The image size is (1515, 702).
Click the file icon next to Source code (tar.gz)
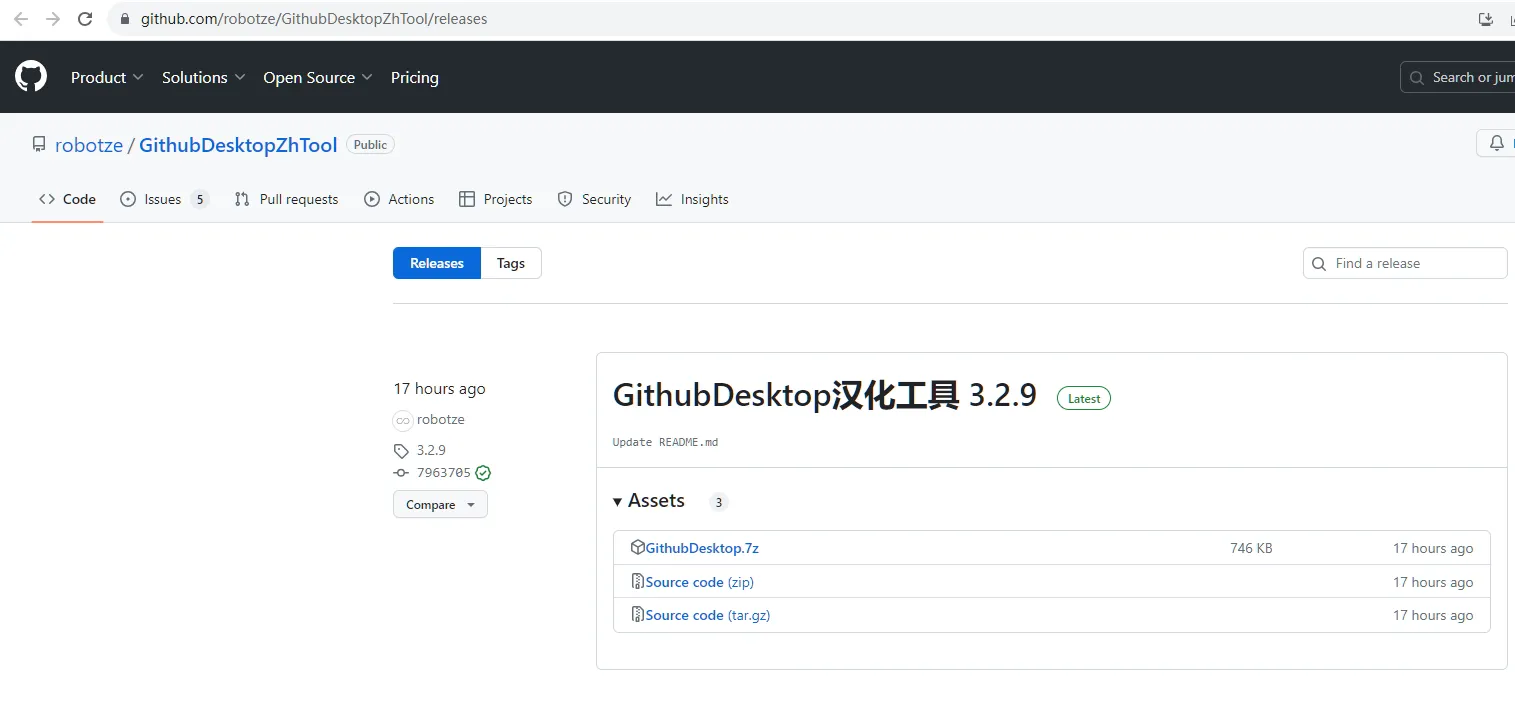637,614
